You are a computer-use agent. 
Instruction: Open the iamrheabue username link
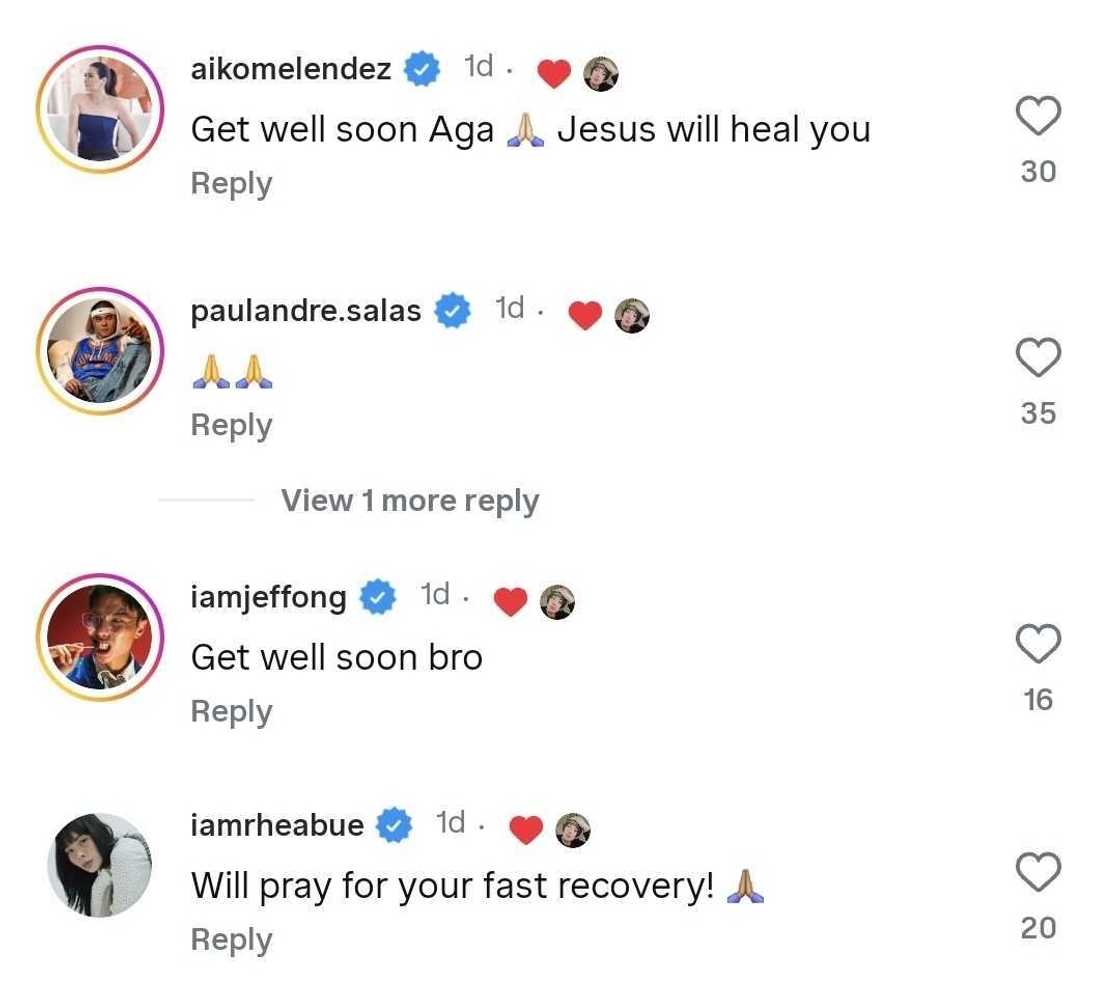(277, 825)
